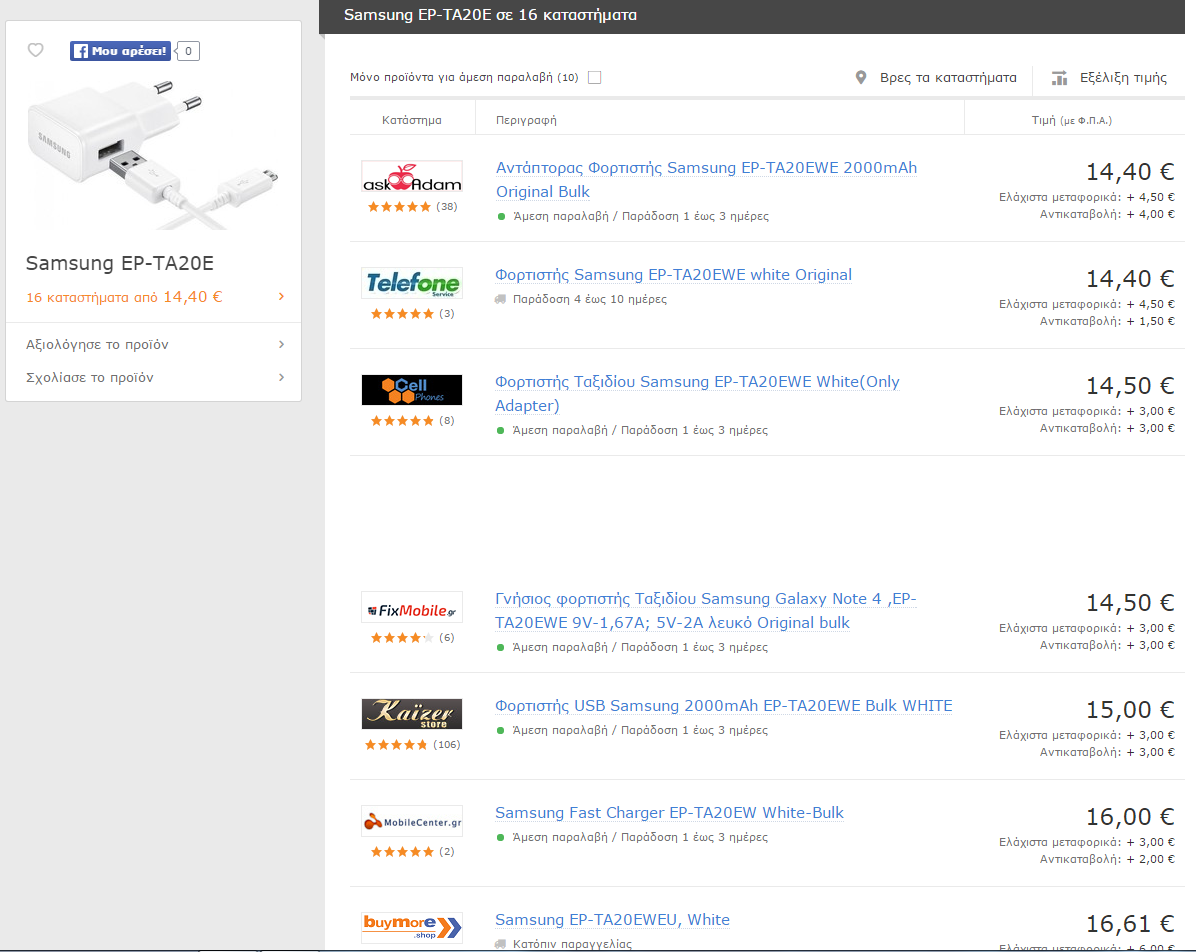Click the Facebook 'Μου αρέσει!' like button

click(x=121, y=51)
